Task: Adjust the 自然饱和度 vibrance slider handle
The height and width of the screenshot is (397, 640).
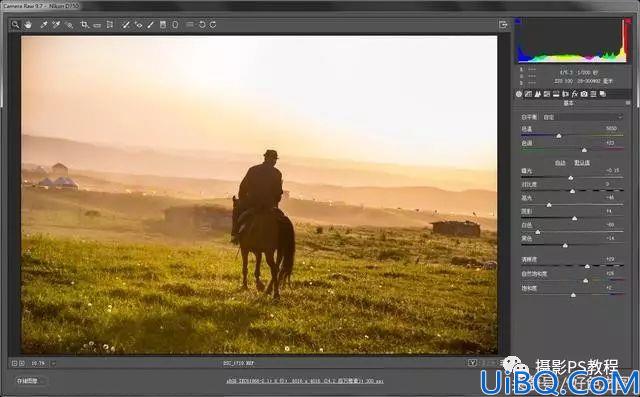Action: 586,281
